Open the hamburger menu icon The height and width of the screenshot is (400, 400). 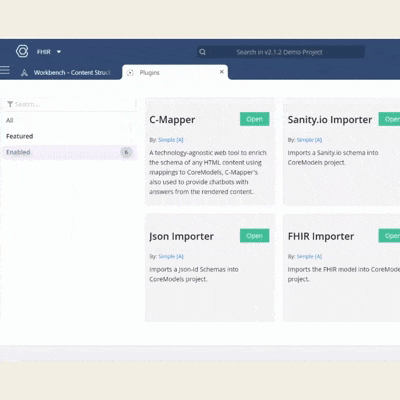coord(5,70)
